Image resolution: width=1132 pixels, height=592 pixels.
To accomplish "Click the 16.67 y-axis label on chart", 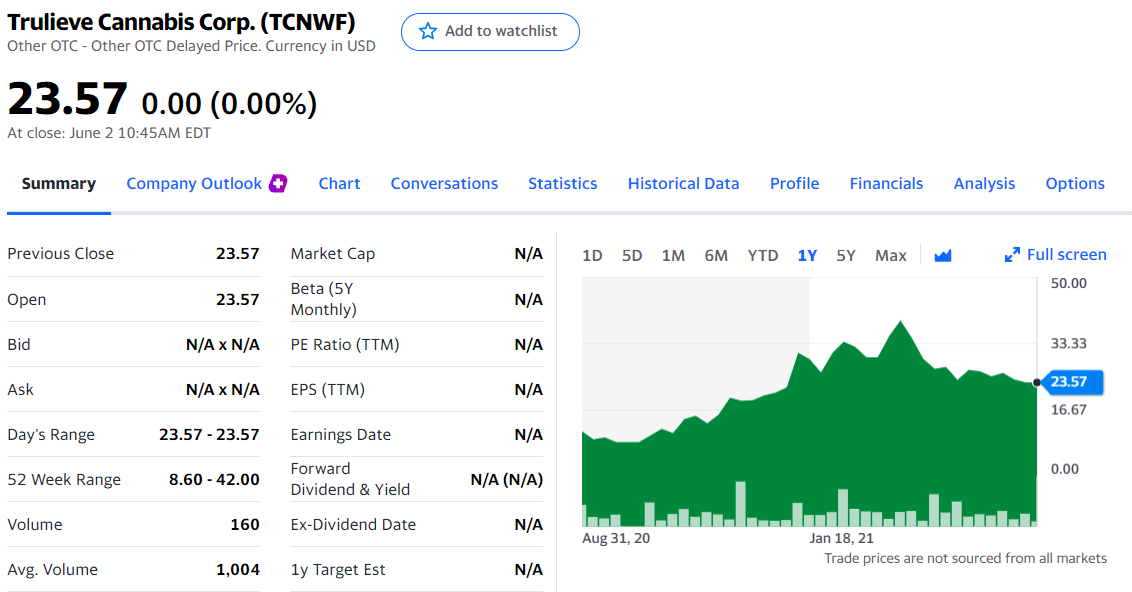I will 1068,409.
